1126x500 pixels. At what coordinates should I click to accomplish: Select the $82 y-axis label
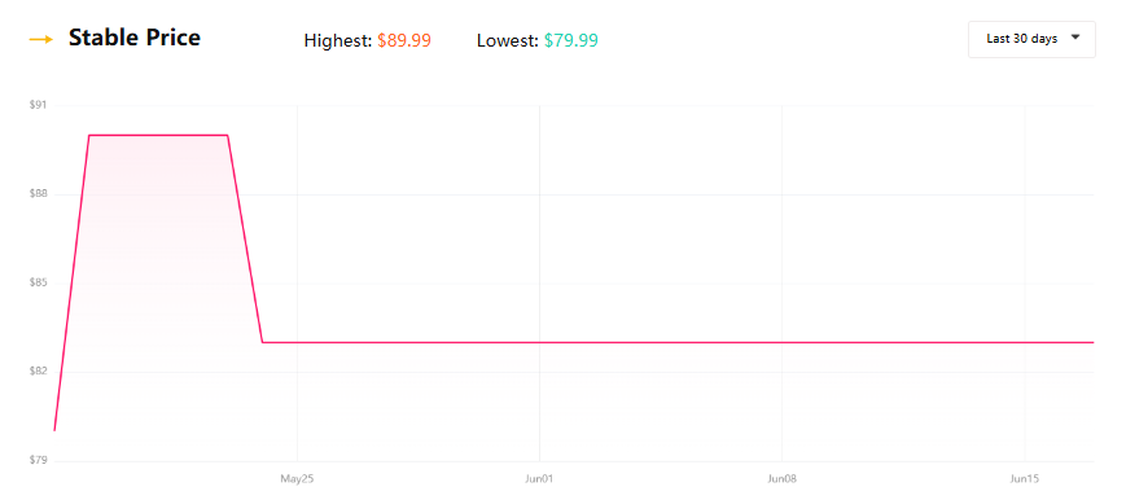(x=37, y=371)
